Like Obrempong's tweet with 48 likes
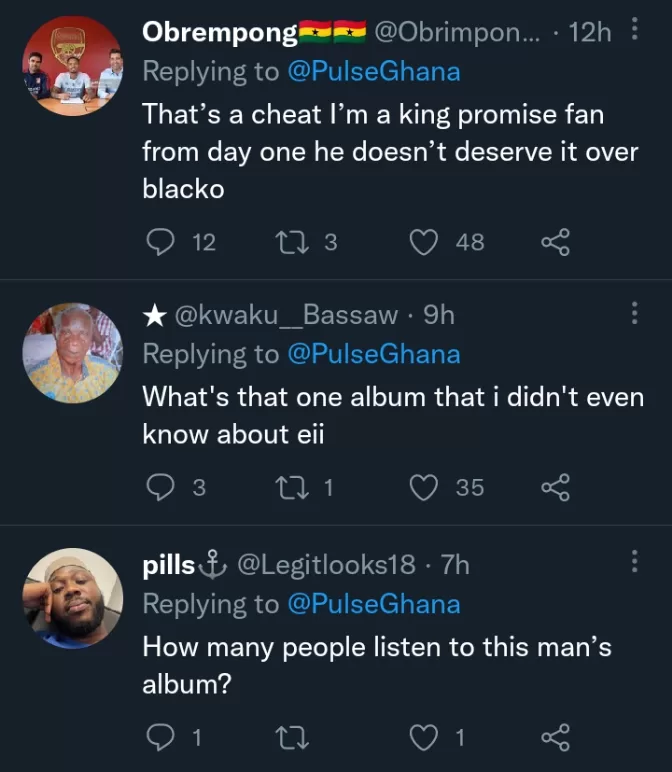Image resolution: width=672 pixels, height=772 pixels. (x=425, y=241)
